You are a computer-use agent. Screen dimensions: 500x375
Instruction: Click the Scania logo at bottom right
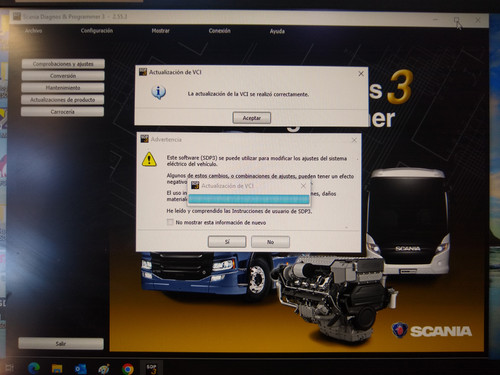(x=432, y=331)
